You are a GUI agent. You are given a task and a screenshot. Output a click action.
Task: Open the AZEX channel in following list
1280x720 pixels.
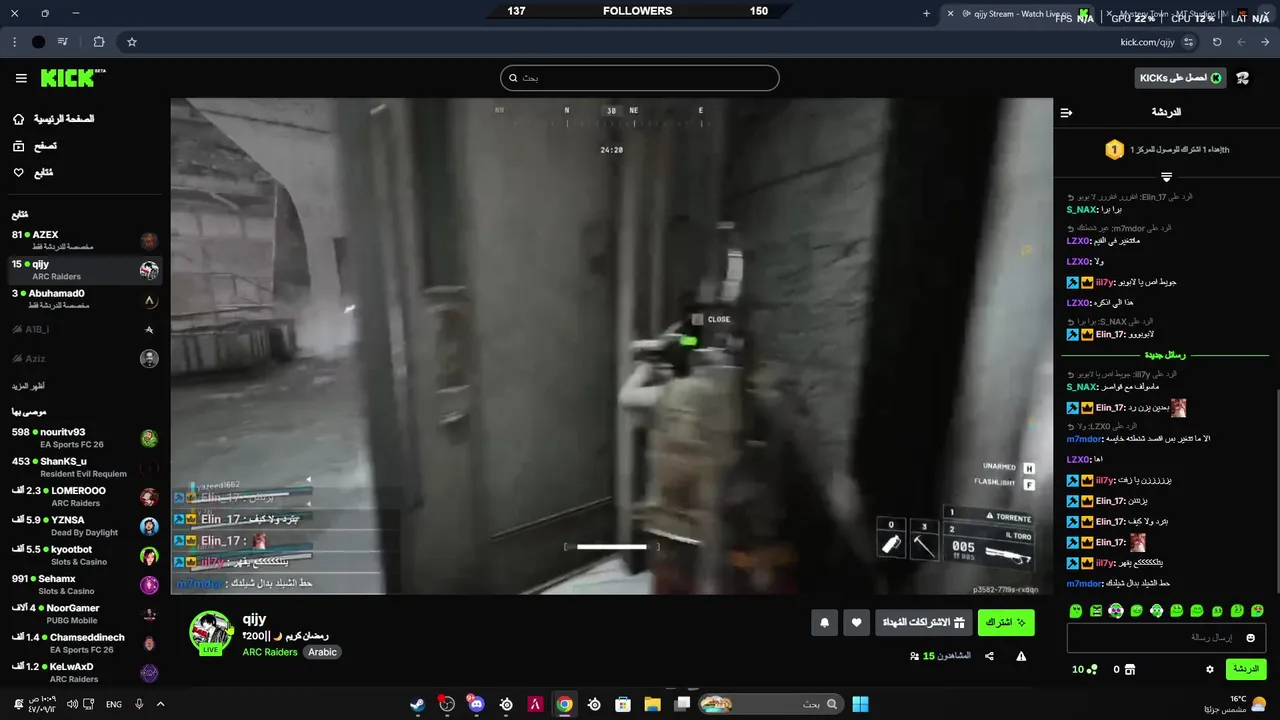pos(85,240)
